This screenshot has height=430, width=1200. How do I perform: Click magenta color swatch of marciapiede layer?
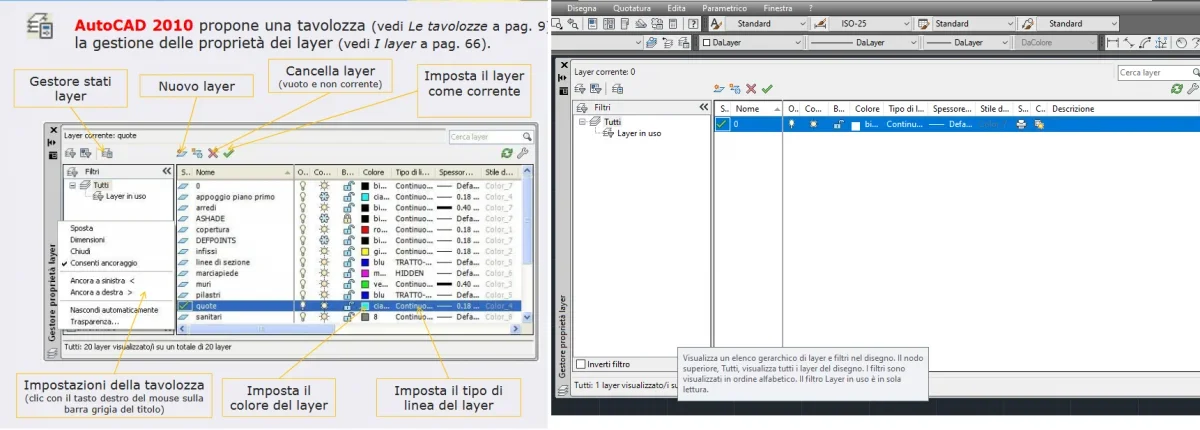tap(364, 273)
